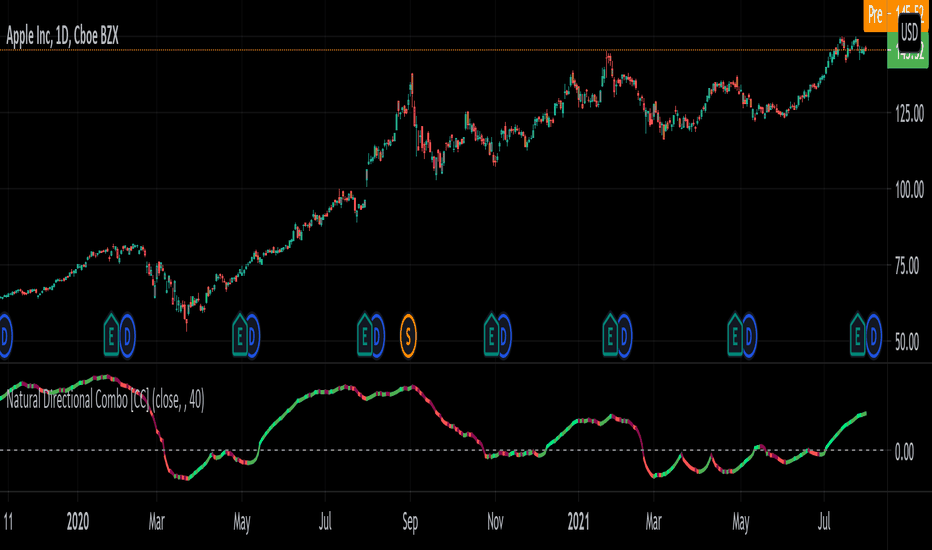The width and height of the screenshot is (932, 550).
Task: Select the earnings E marker after July 2021
Action: click(857, 335)
